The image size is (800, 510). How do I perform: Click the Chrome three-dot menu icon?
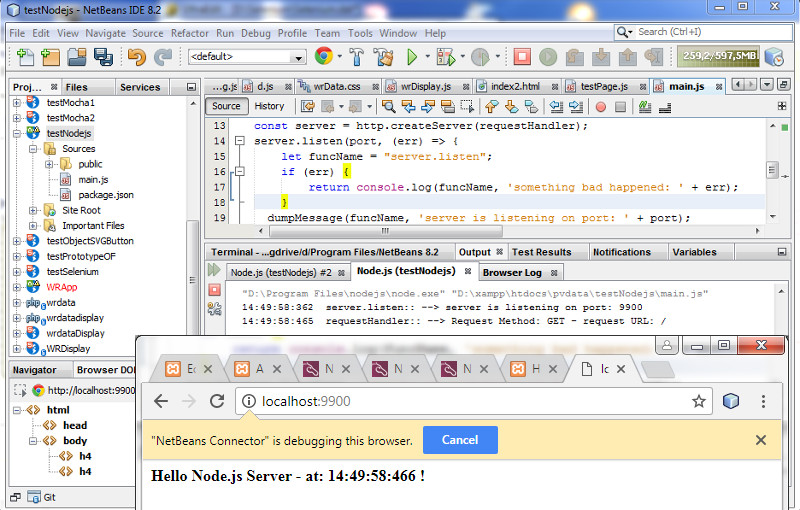coord(763,401)
